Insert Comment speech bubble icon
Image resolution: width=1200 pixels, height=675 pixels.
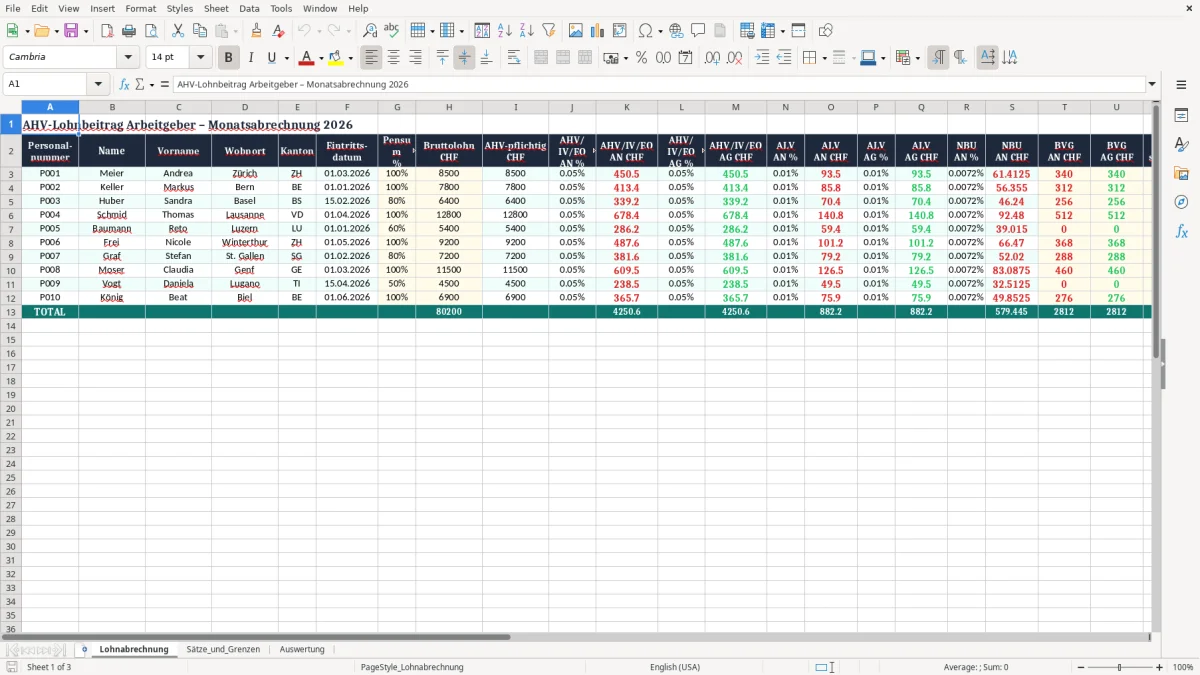coord(698,31)
